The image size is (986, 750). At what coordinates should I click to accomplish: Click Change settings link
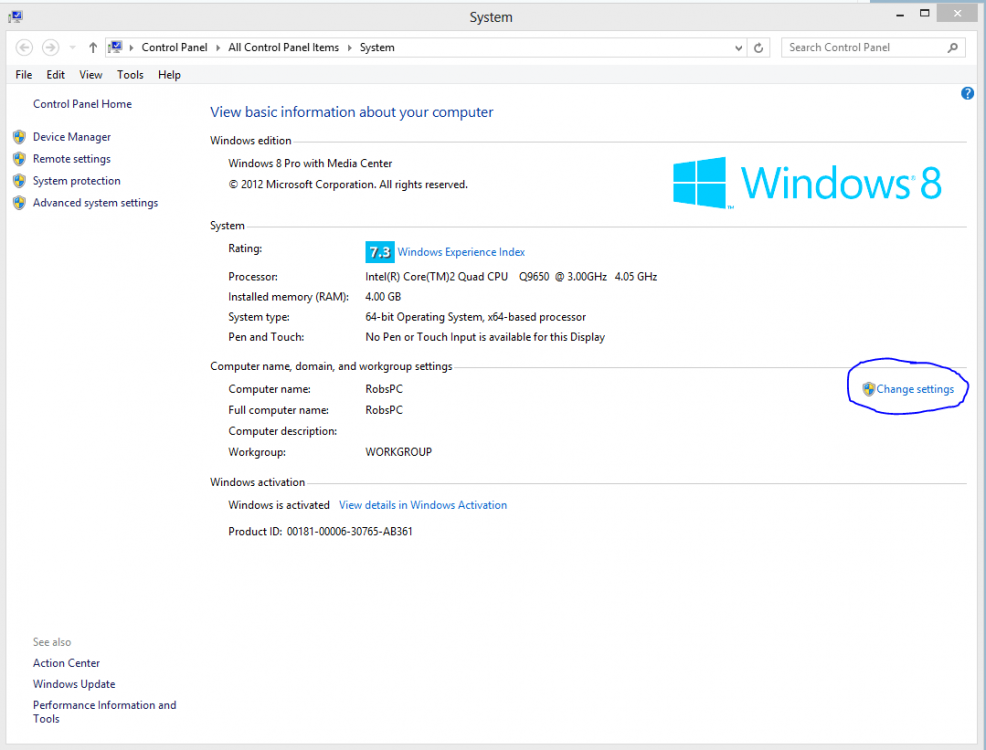click(x=915, y=389)
